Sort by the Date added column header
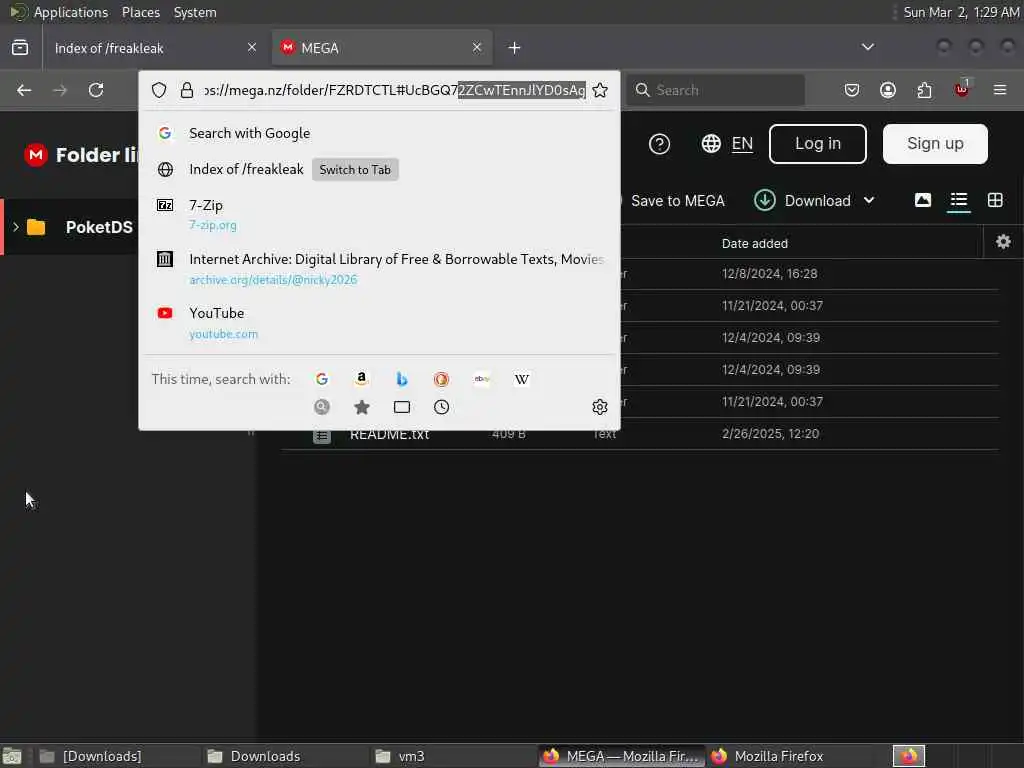The image size is (1024, 768). coord(754,244)
